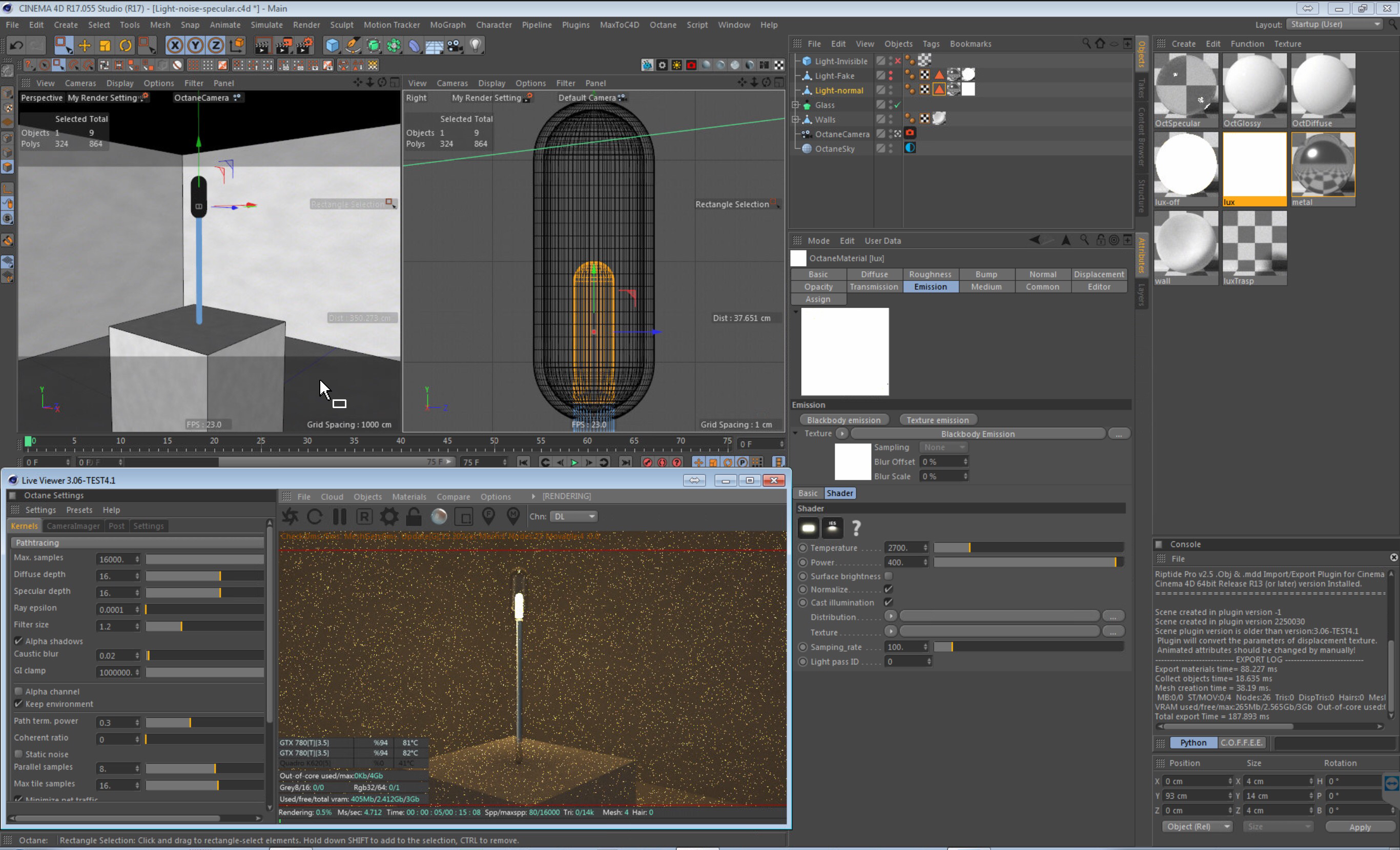Pause rendering in Live Viewer
The image size is (1400, 850).
[340, 516]
